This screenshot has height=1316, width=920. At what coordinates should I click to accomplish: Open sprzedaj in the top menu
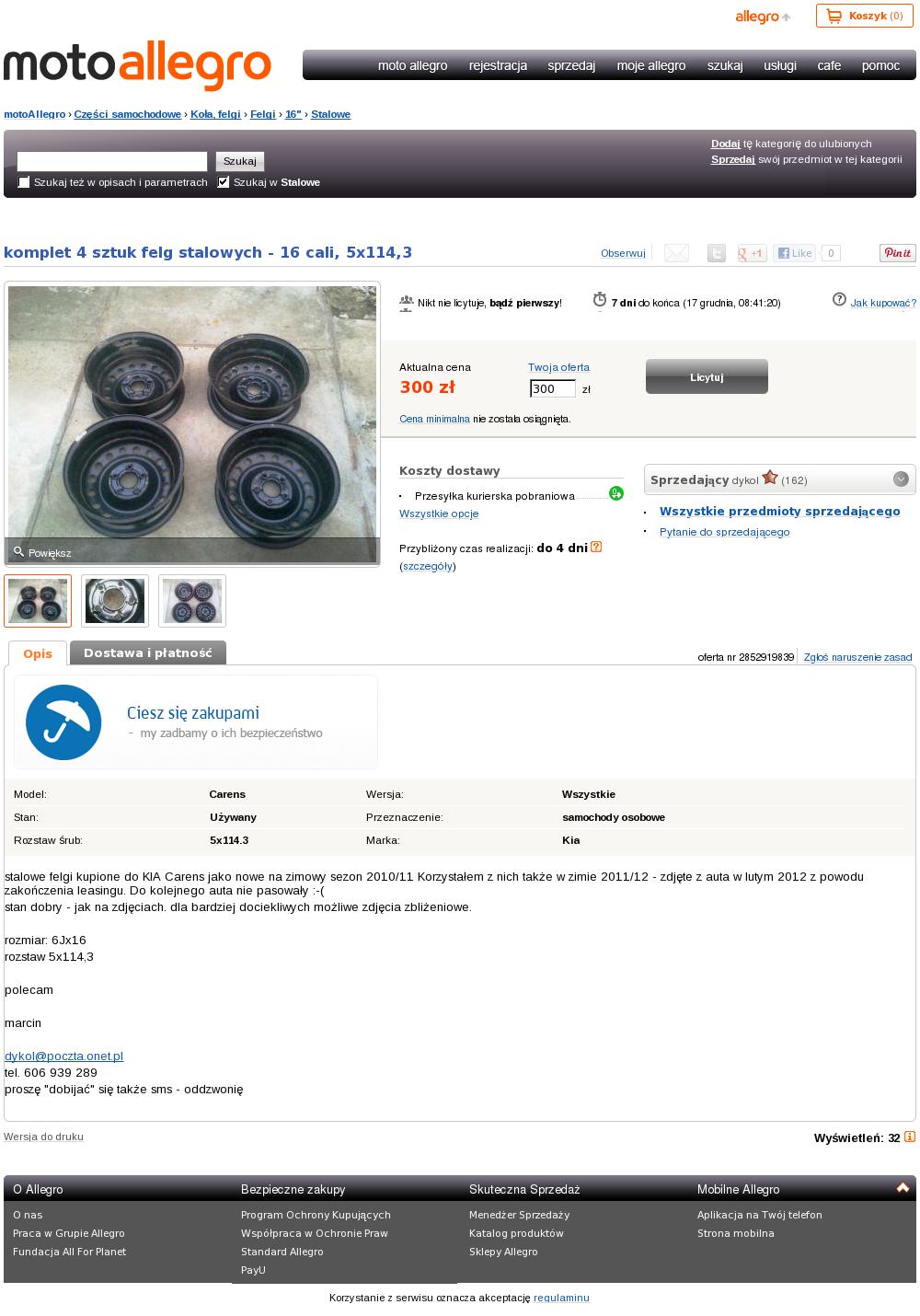[571, 65]
